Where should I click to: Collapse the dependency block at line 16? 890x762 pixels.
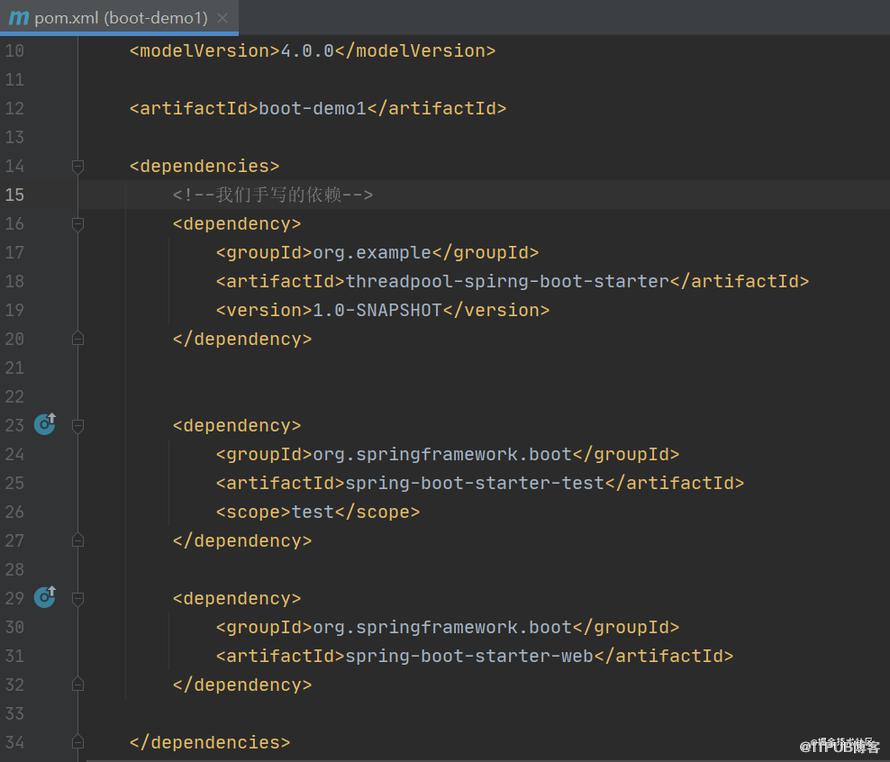(x=78, y=224)
